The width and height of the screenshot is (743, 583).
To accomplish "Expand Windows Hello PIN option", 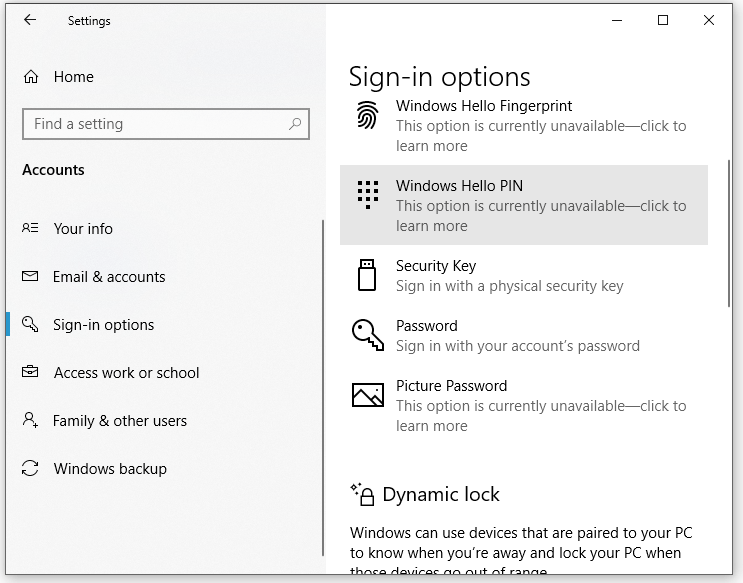I will pos(524,205).
